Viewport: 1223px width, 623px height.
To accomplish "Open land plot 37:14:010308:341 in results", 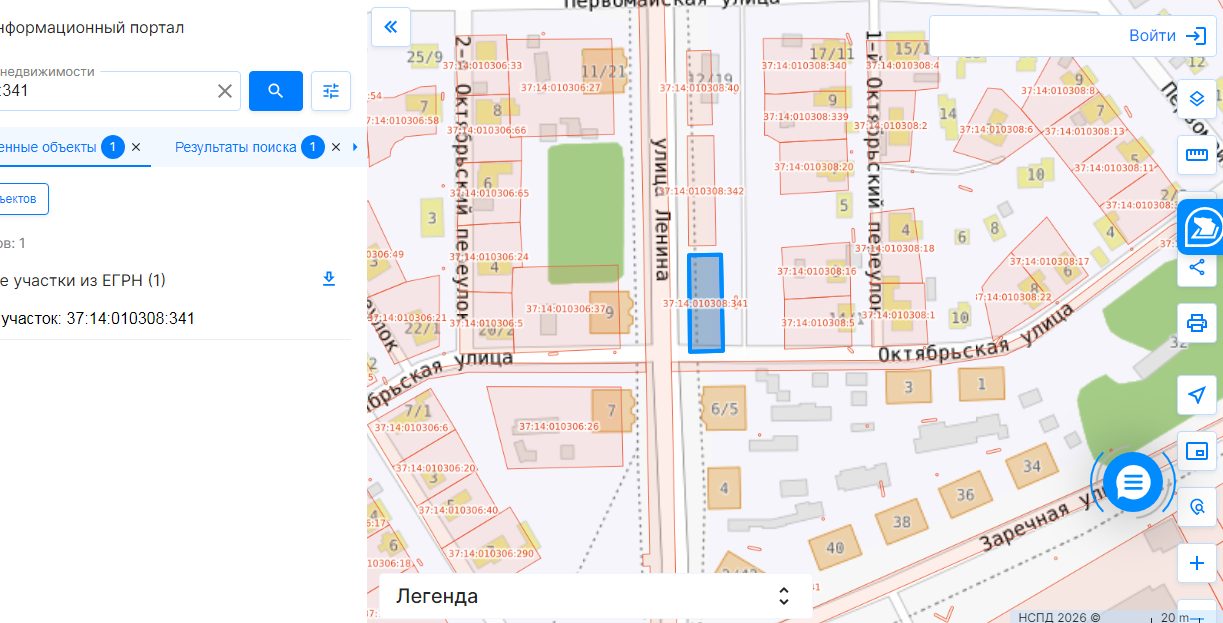I will pyautogui.click(x=97, y=319).
